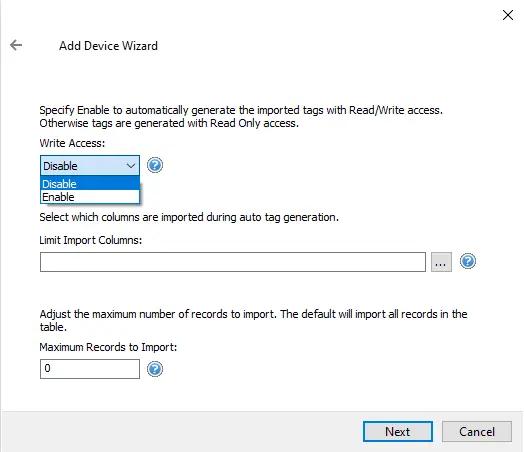Go back using the wizard's left arrow
524x452 pixels.
click(x=16, y=45)
